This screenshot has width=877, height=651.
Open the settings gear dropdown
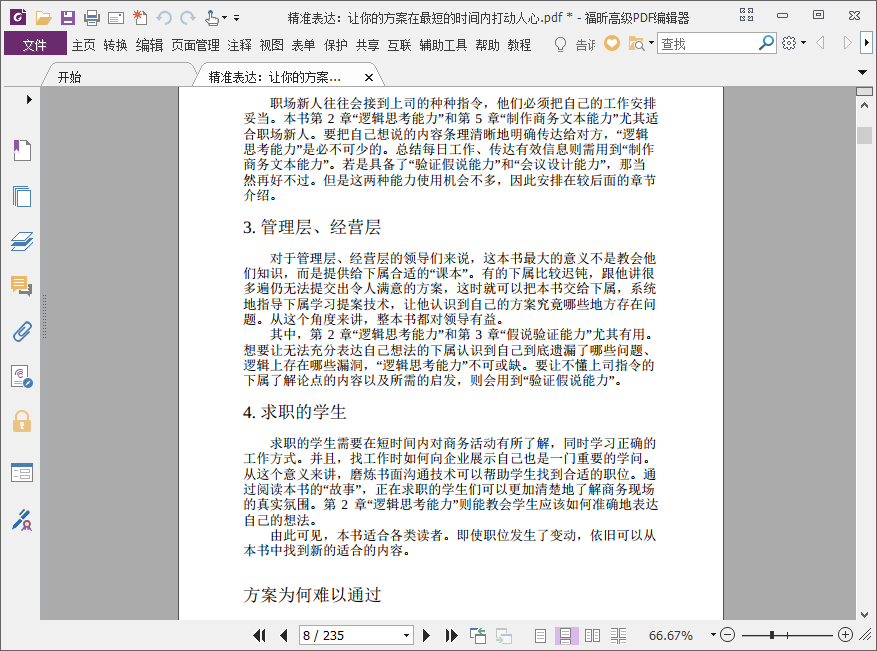794,43
